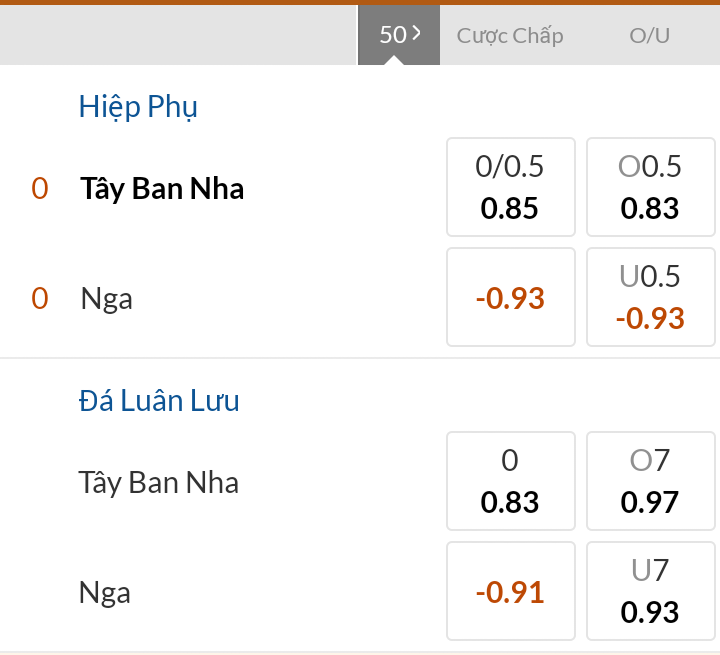
Task: Select Nga handicap odds -0.93 in Hiệp Phụ
Action: (510, 297)
